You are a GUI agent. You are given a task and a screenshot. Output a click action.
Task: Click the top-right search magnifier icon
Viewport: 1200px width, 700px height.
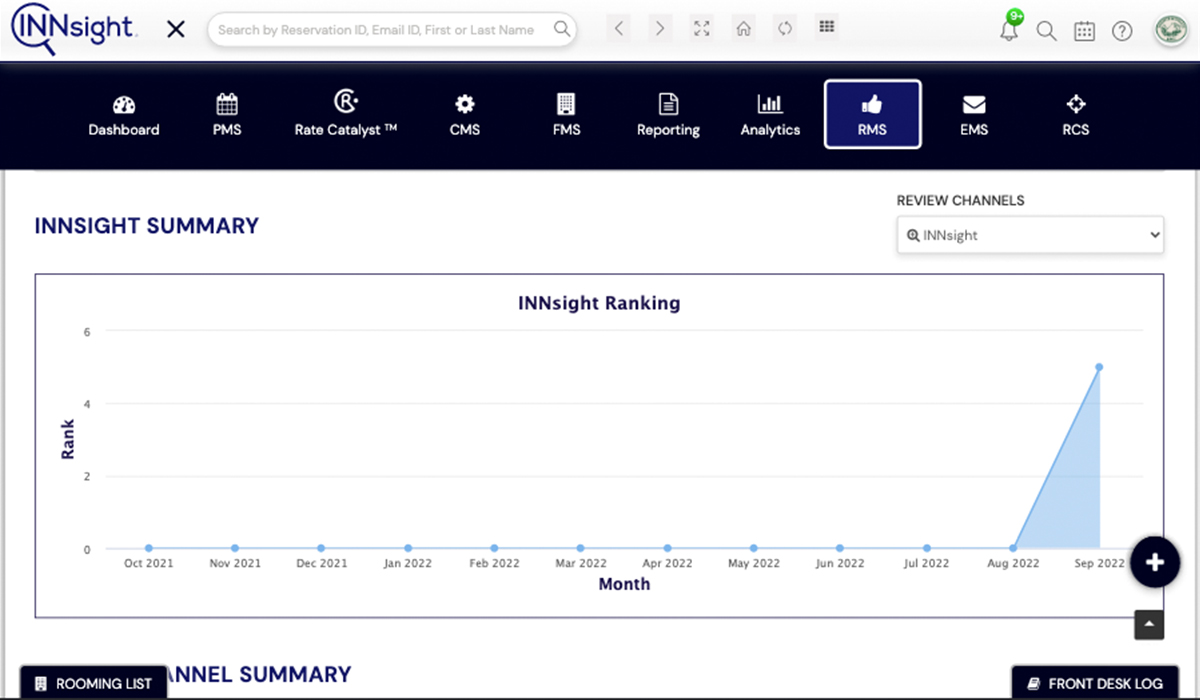point(1046,31)
